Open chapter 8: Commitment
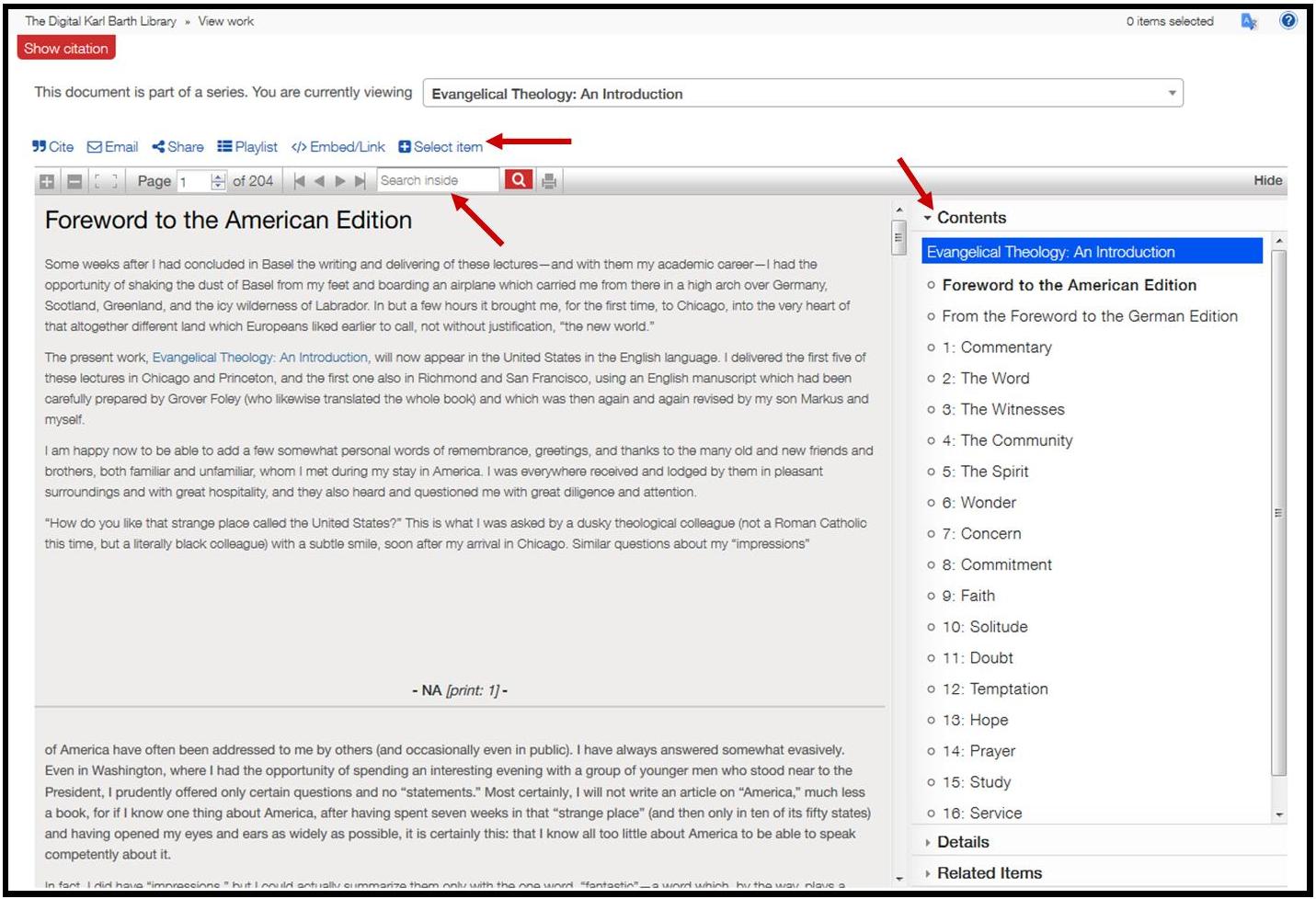 (x=997, y=565)
